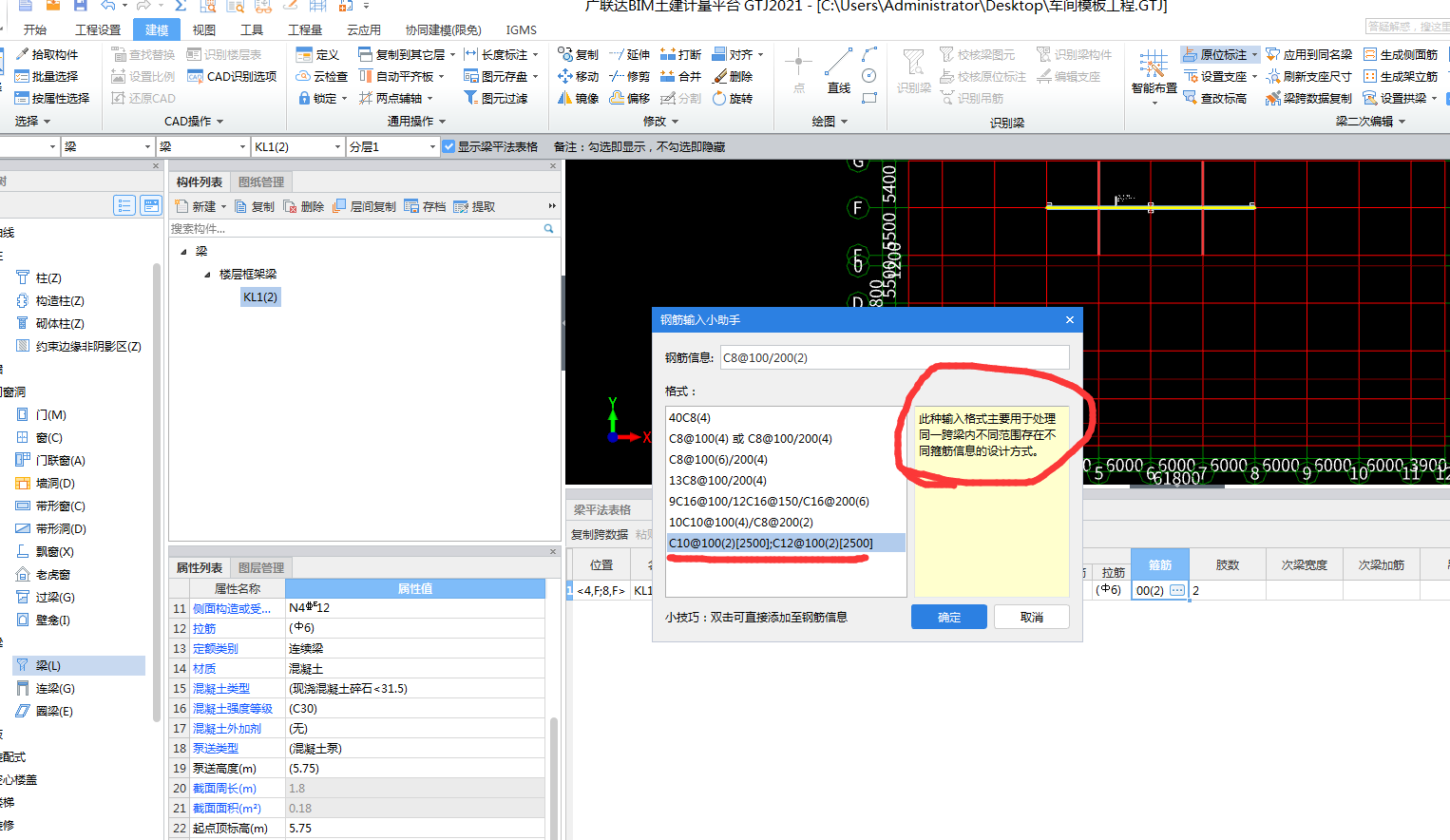
Task: Switch to 图层管理 tab
Action: tap(261, 567)
